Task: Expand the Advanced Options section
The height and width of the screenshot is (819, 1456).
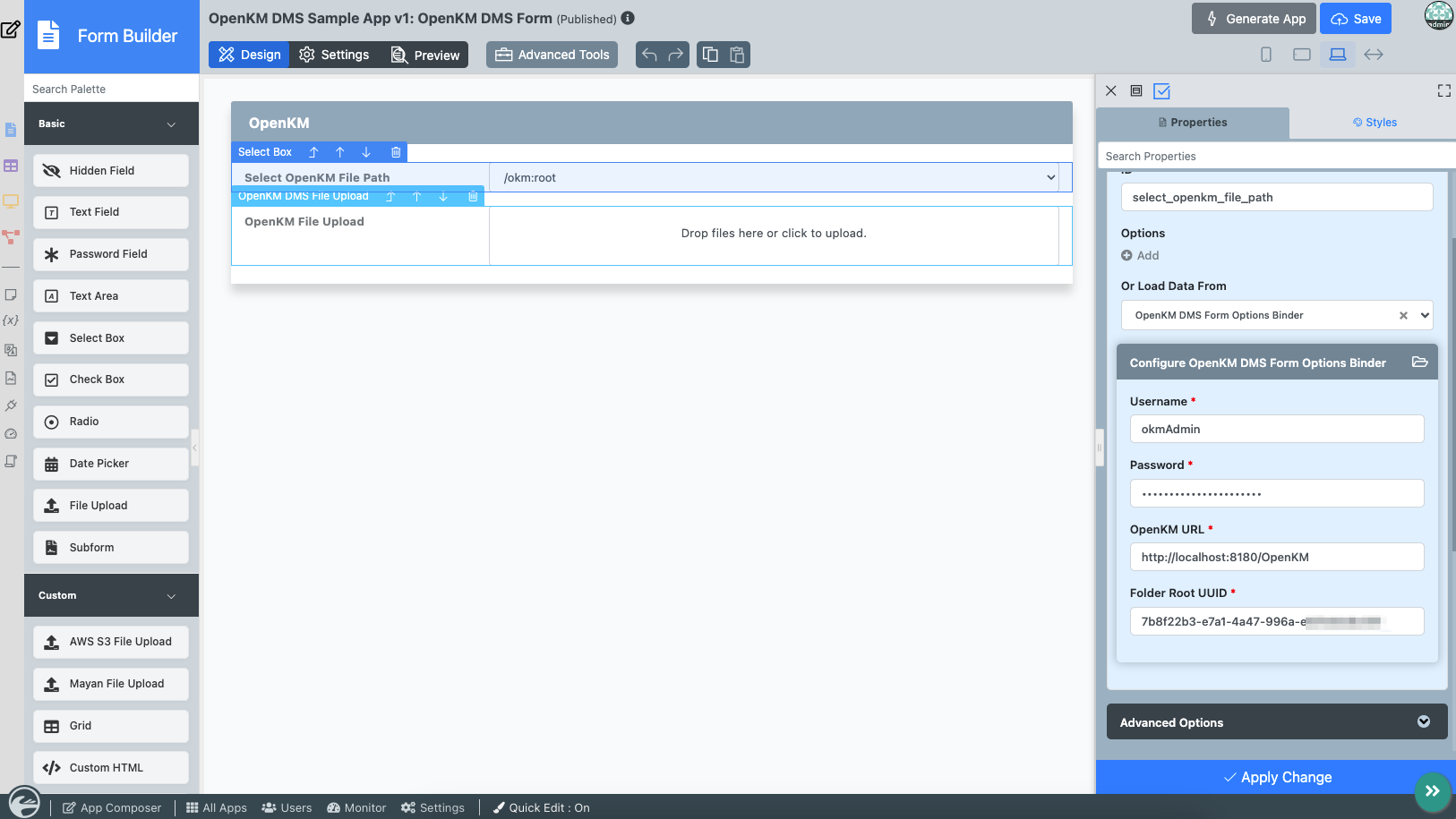Action: click(1277, 722)
